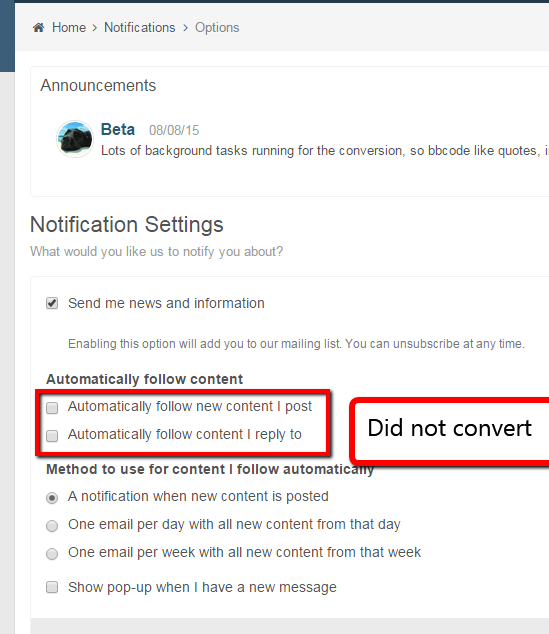The width and height of the screenshot is (549, 634).
Task: Click the announcement date 08/08/15
Action: [174, 130]
